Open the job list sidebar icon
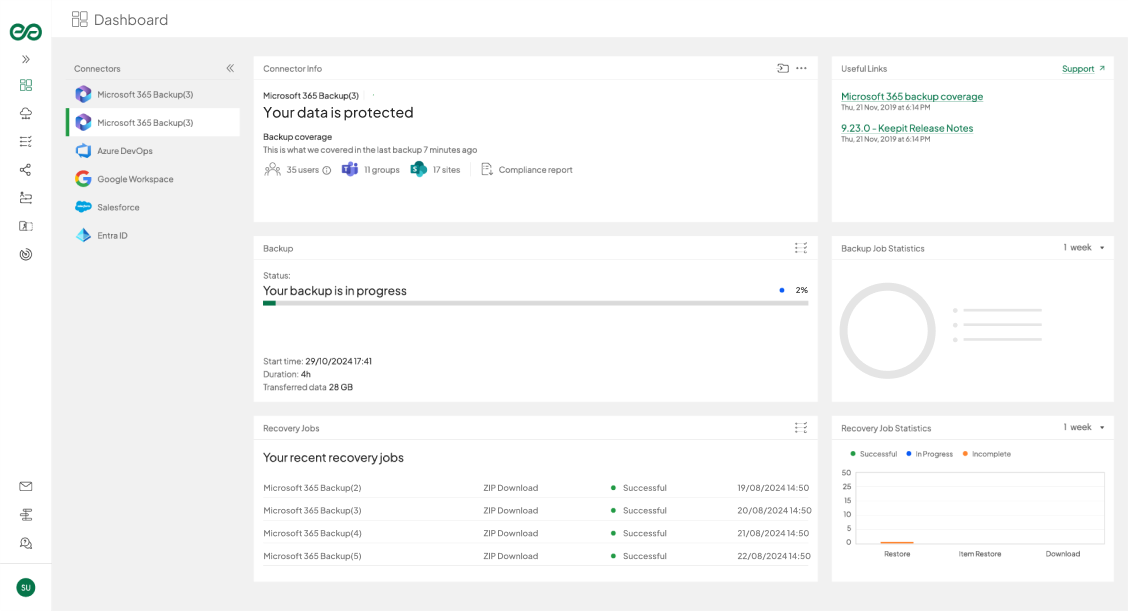 (26, 142)
